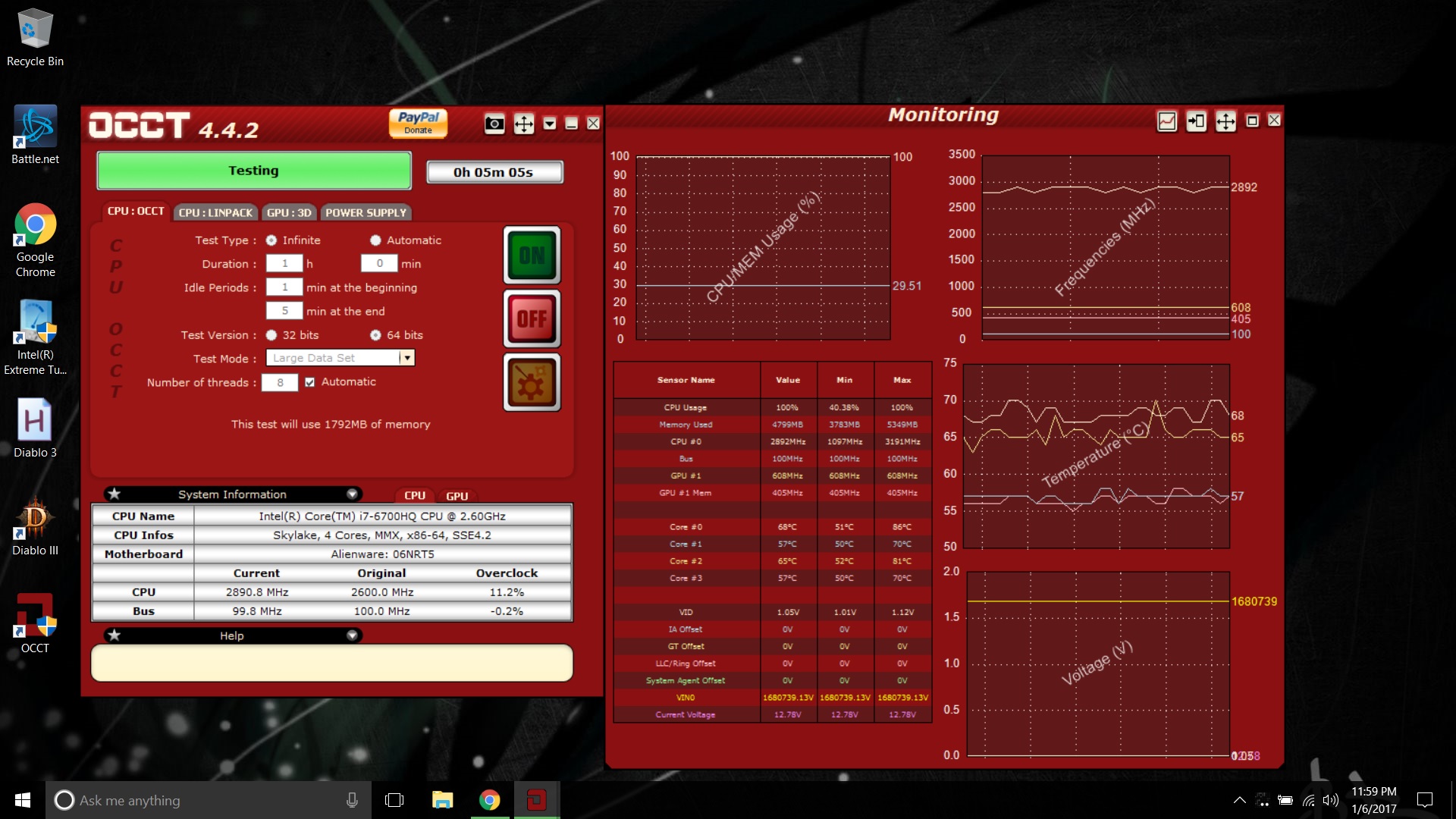Click the Monitoring move window icon
1456x819 pixels.
click(x=1225, y=121)
